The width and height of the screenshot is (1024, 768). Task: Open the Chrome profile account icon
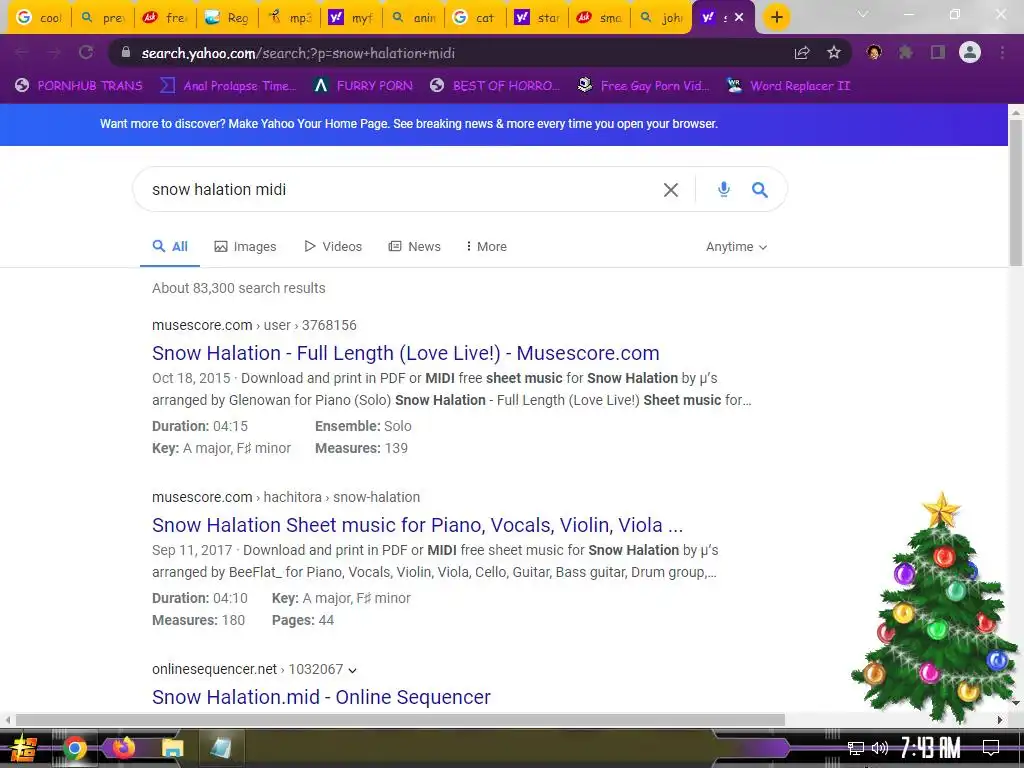pyautogui.click(x=970, y=52)
